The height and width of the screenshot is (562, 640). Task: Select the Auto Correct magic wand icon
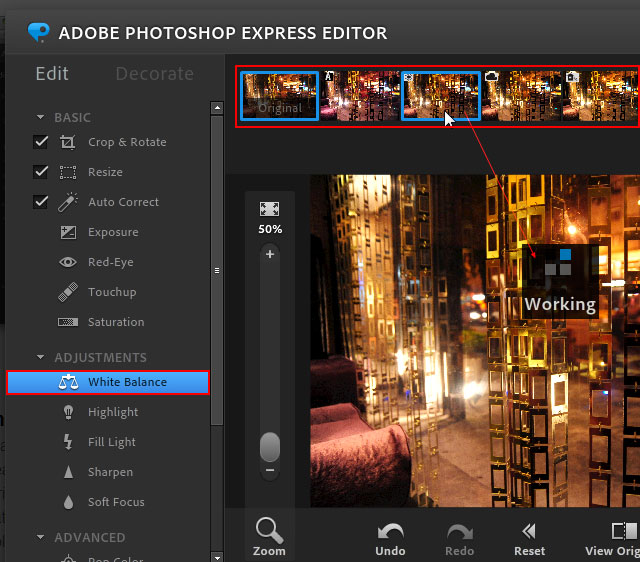68,202
